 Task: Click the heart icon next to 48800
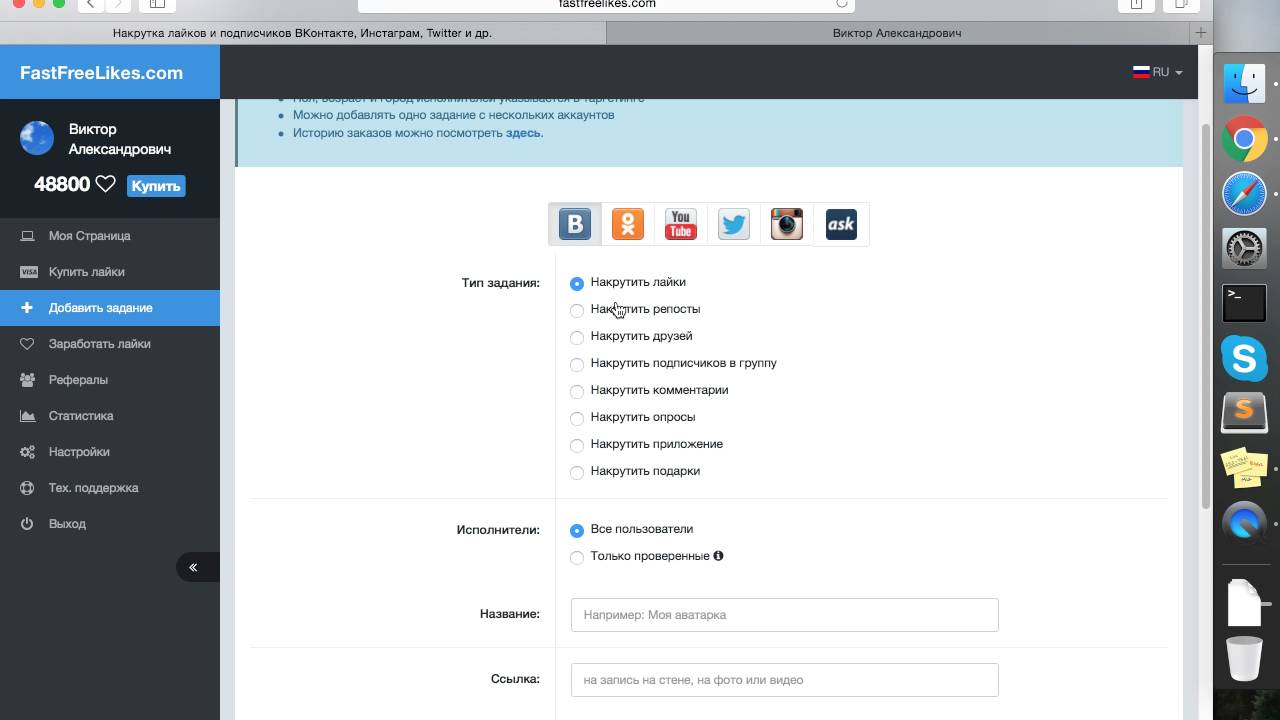(105, 185)
